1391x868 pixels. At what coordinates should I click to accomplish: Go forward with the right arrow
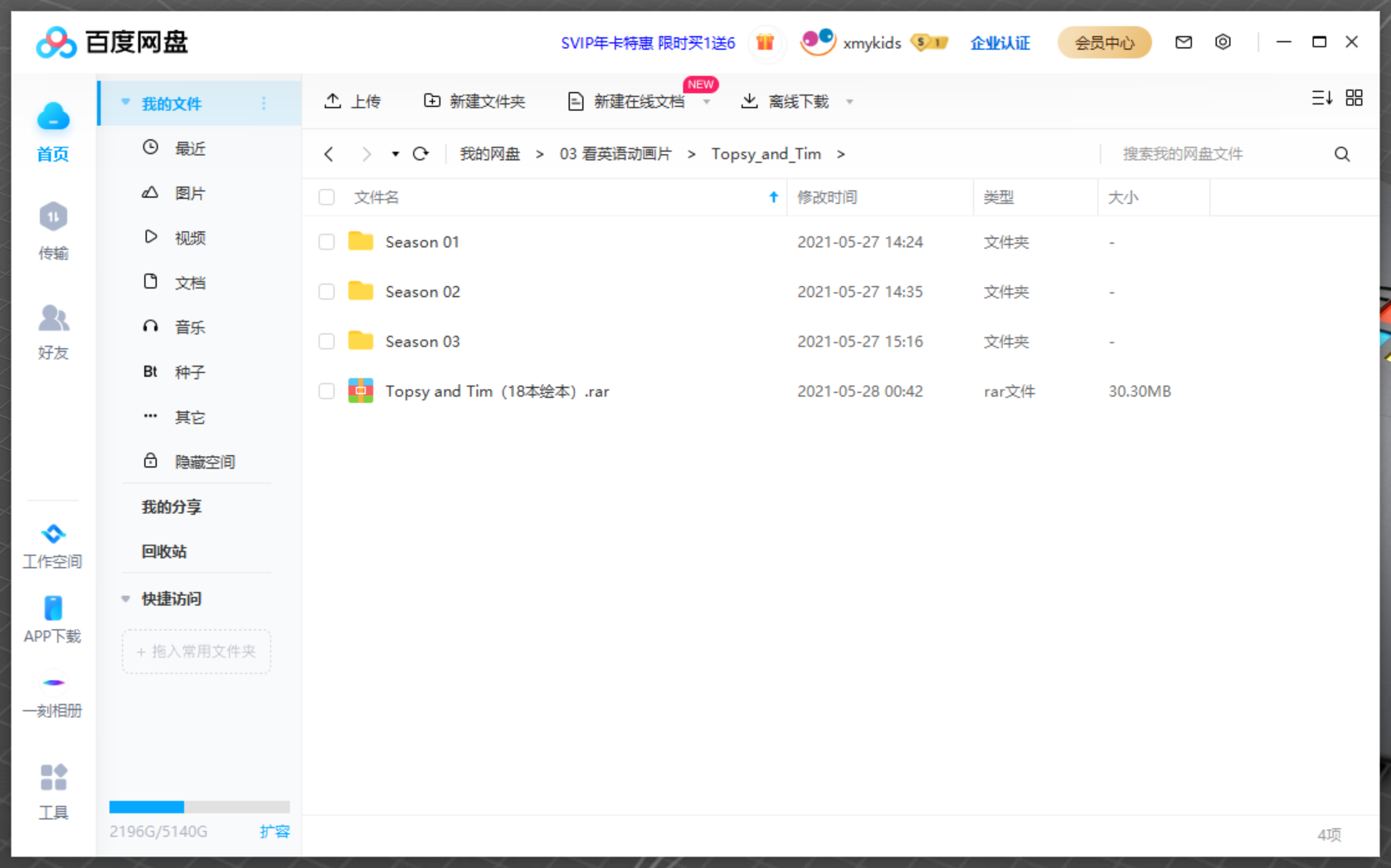366,154
